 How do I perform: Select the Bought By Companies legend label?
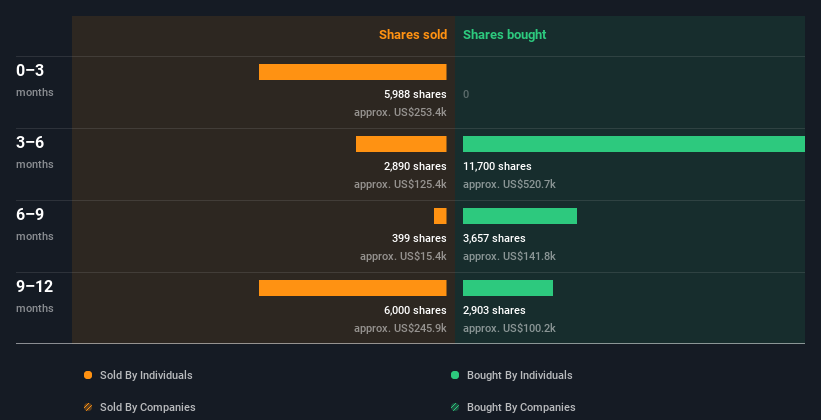[521, 407]
